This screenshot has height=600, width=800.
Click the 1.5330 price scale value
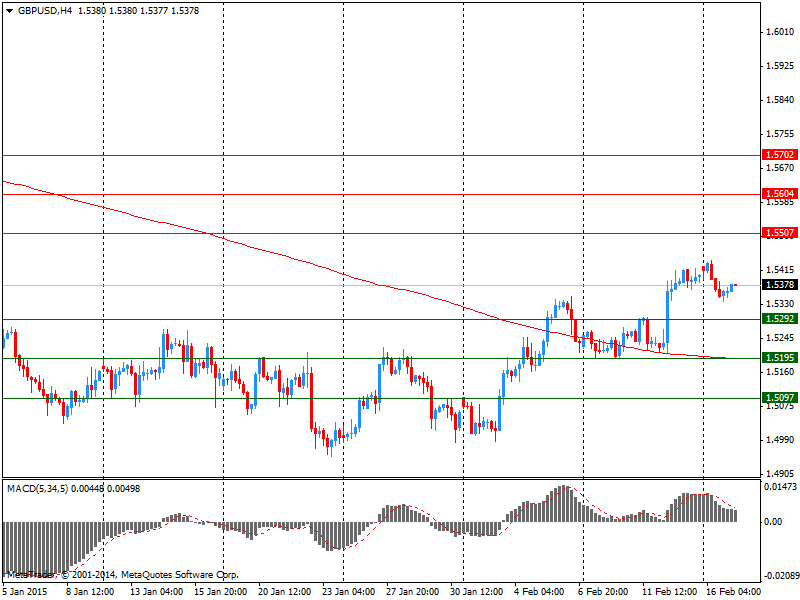pyautogui.click(x=781, y=304)
